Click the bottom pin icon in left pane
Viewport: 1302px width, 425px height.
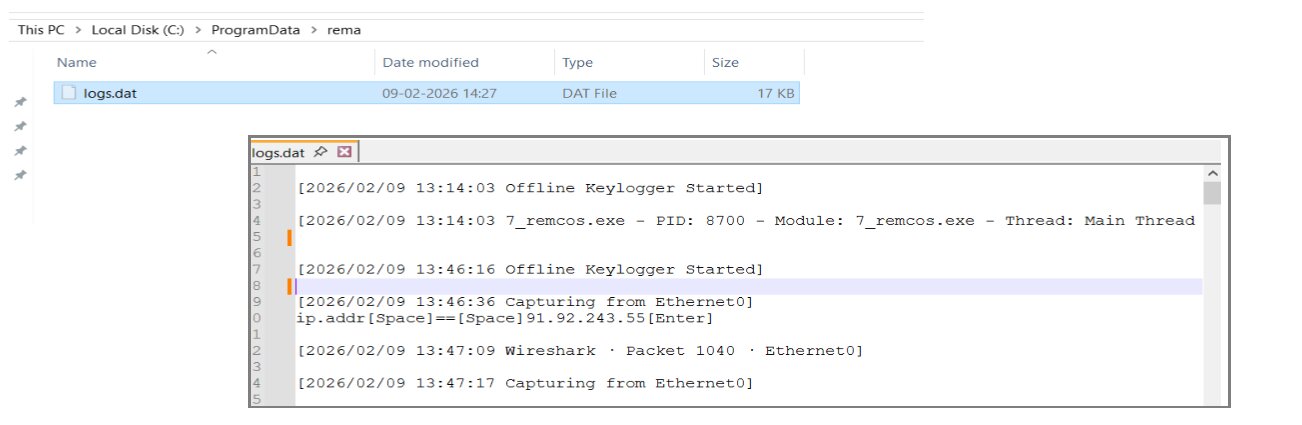(19, 175)
